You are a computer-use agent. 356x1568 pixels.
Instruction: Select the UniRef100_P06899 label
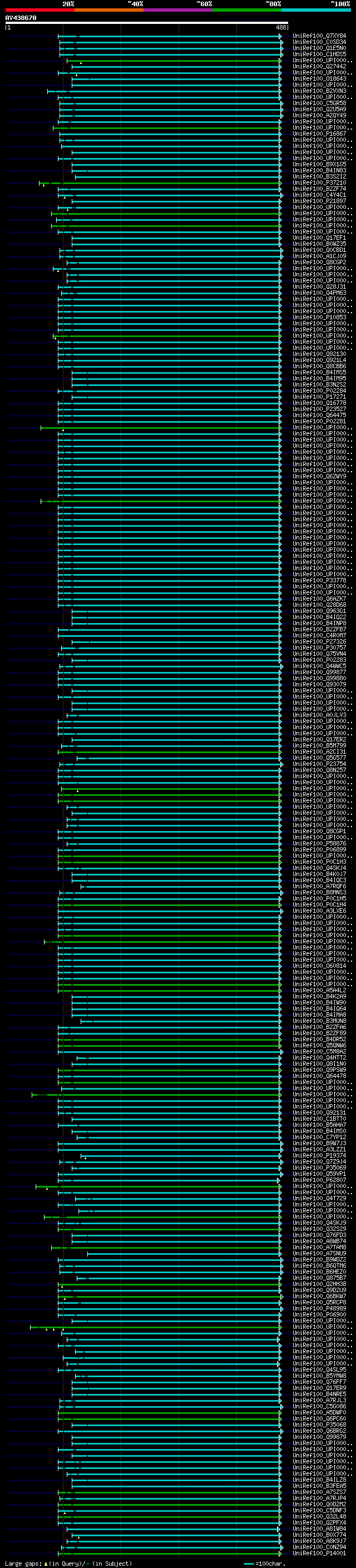[319, 850]
